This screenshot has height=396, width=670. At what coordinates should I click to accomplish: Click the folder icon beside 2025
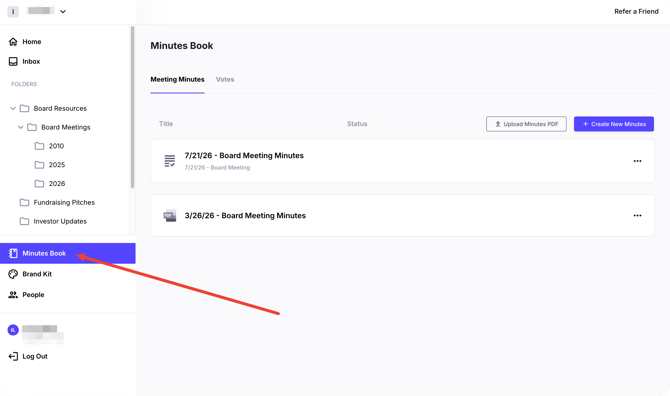pyautogui.click(x=39, y=165)
